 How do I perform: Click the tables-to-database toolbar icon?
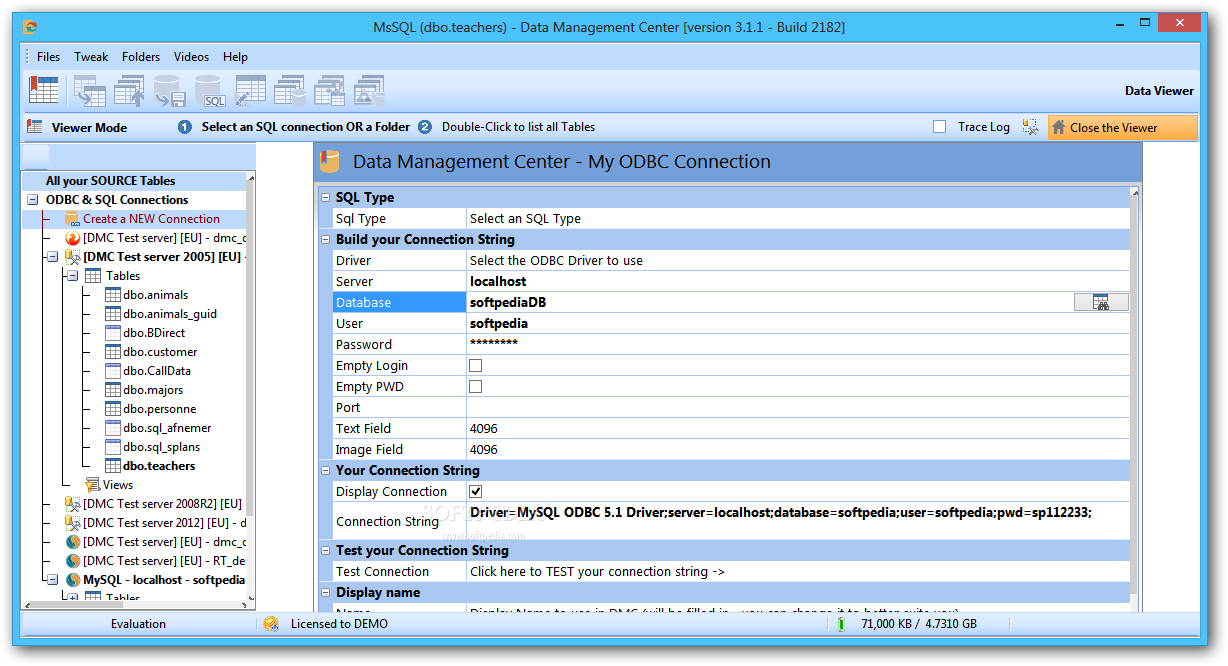click(x=290, y=90)
